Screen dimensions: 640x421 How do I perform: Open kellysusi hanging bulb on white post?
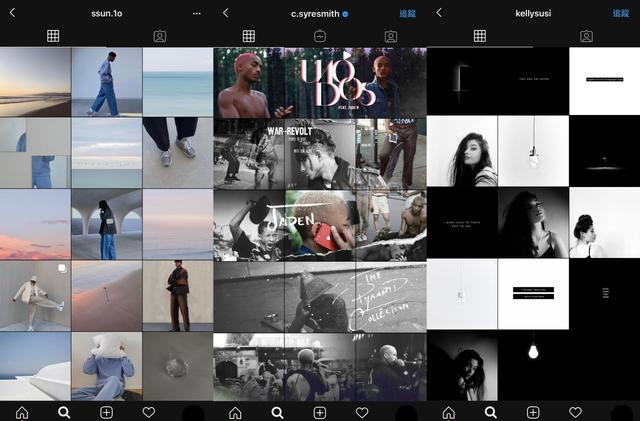[x=533, y=151]
